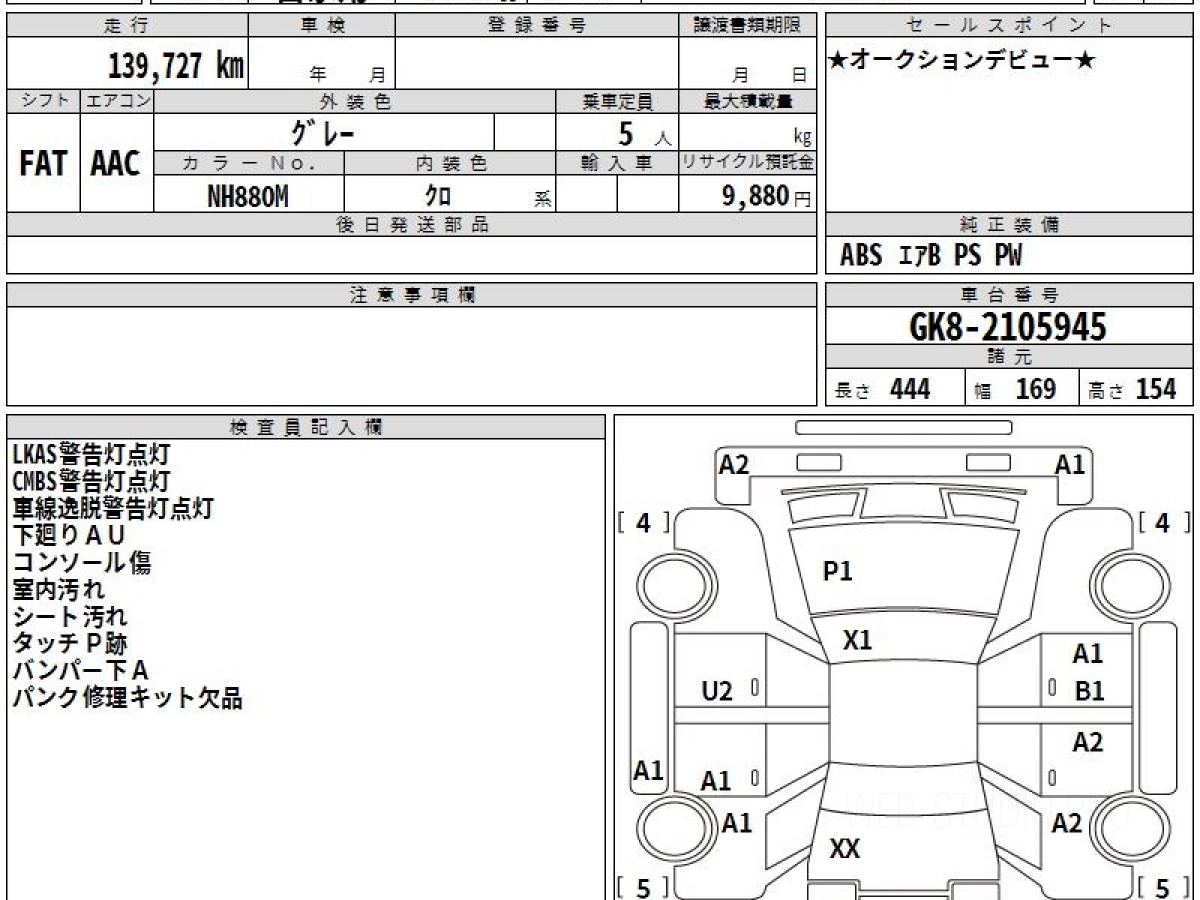This screenshot has width=1200, height=900.
Task: Click the 諸元 header
Action: tap(1010, 358)
